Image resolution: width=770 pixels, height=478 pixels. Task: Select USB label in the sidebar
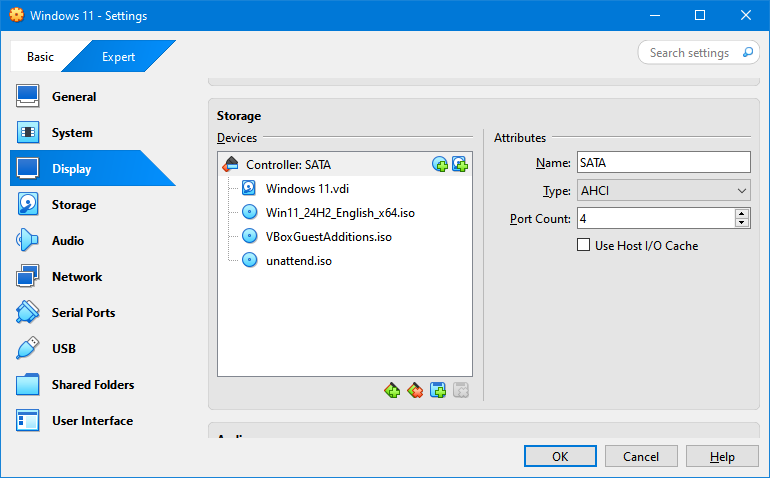click(x=64, y=348)
